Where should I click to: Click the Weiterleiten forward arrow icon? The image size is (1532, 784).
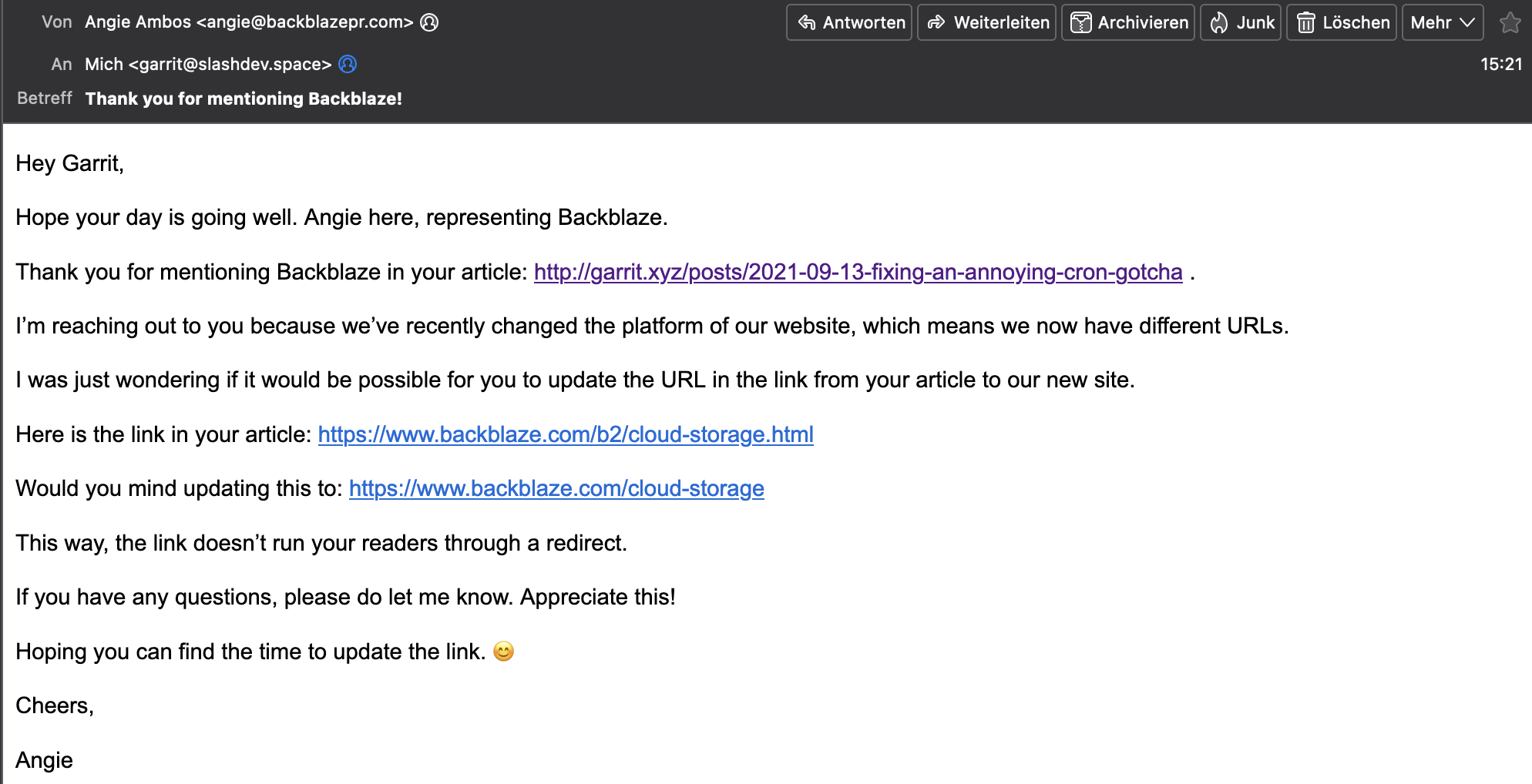(936, 22)
